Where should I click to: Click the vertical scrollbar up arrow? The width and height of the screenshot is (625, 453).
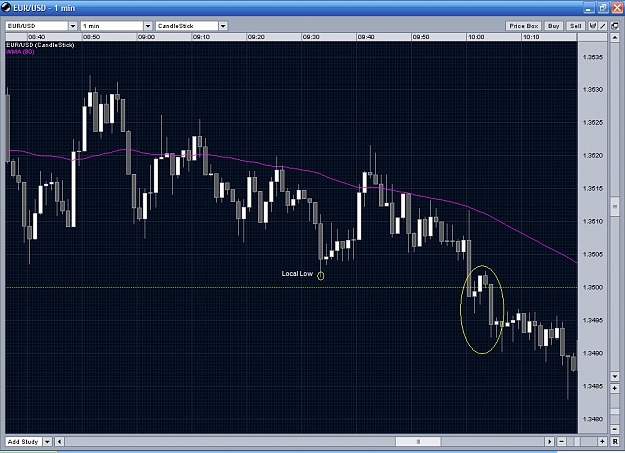615,38
